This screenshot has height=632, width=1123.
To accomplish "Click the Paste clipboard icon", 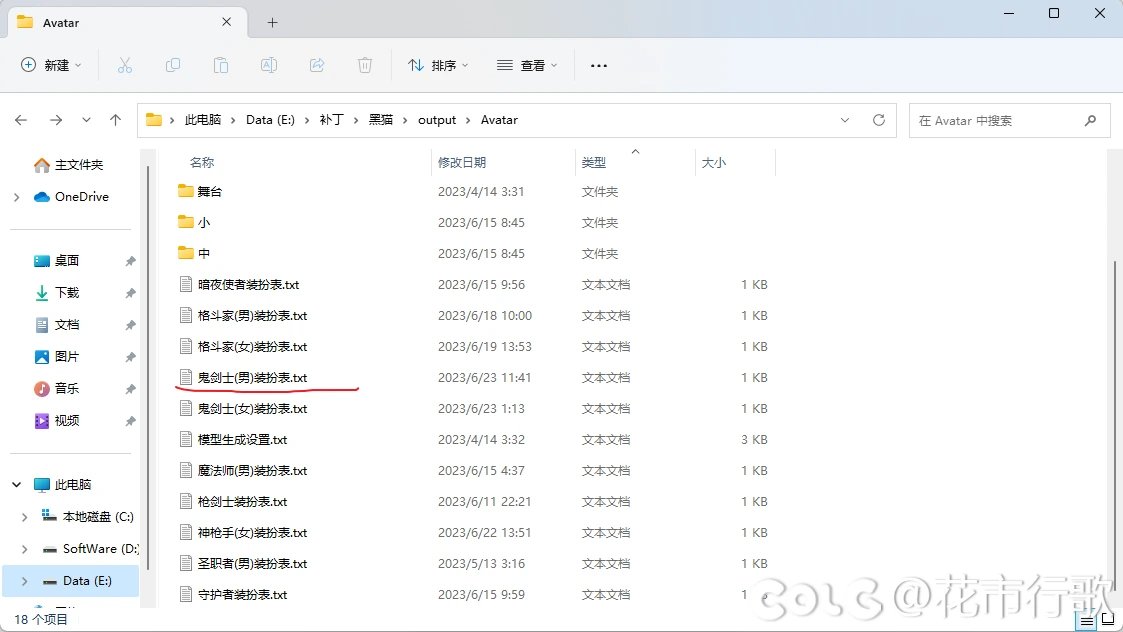I will click(221, 65).
